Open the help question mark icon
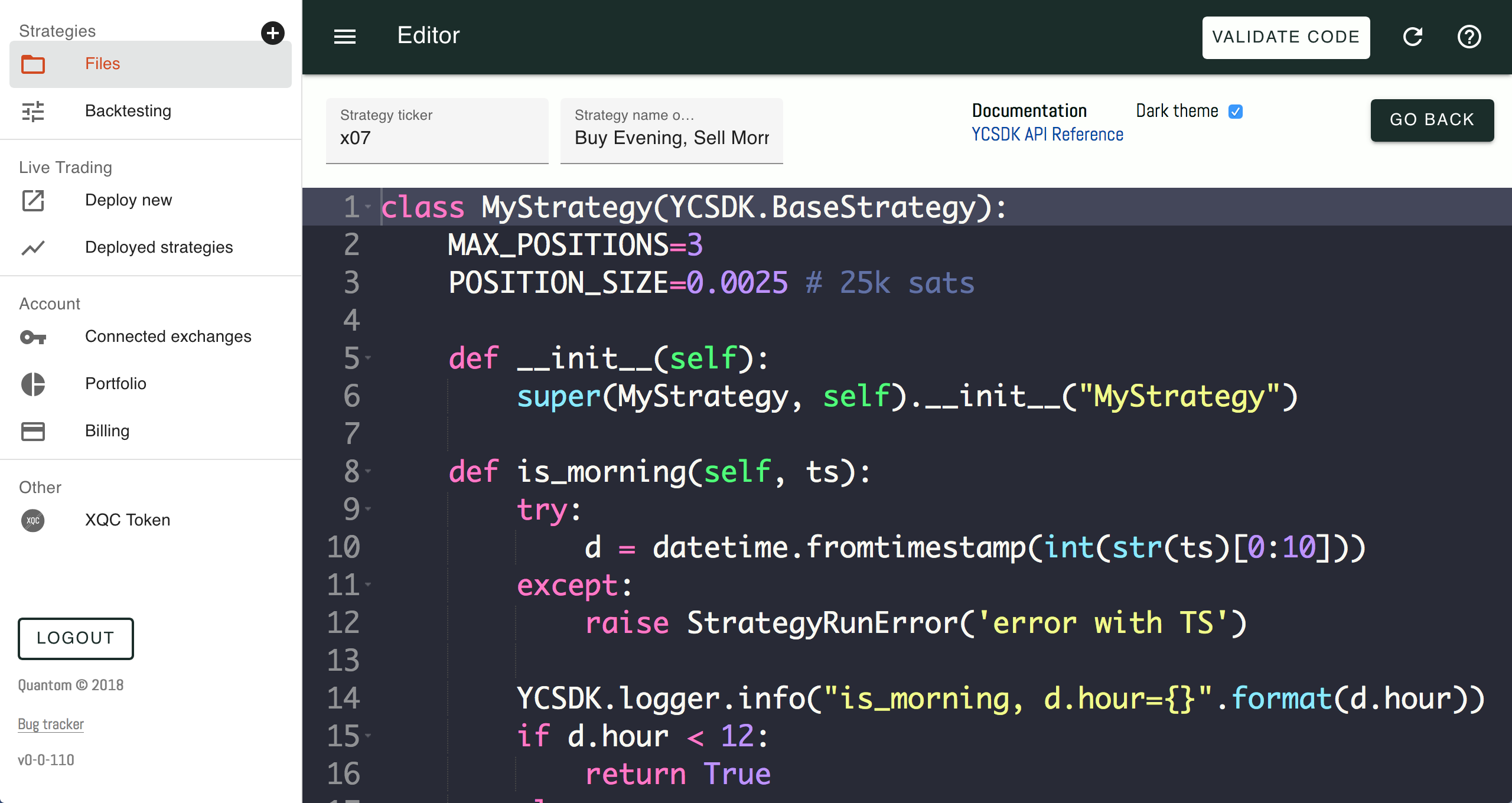 click(1469, 37)
